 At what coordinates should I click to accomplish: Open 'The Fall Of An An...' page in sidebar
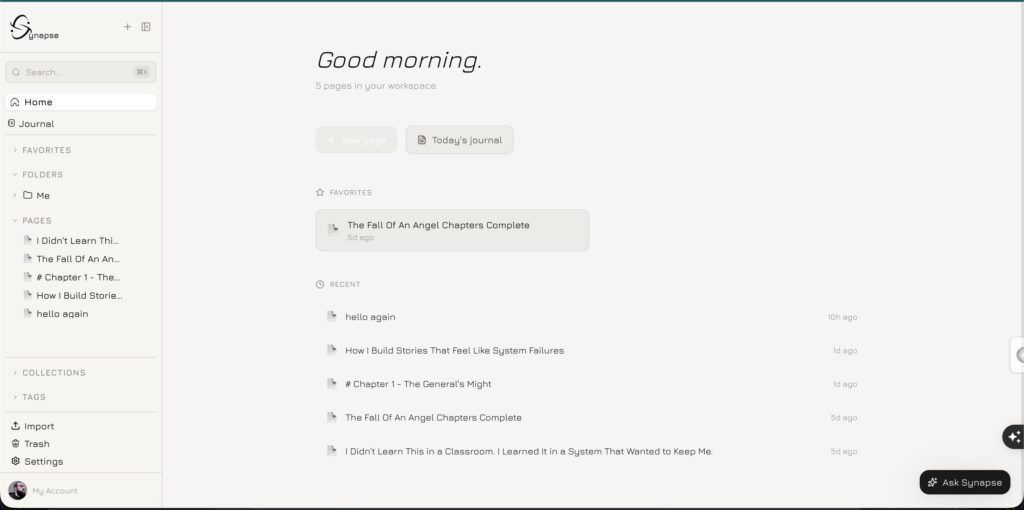pyautogui.click(x=78, y=259)
